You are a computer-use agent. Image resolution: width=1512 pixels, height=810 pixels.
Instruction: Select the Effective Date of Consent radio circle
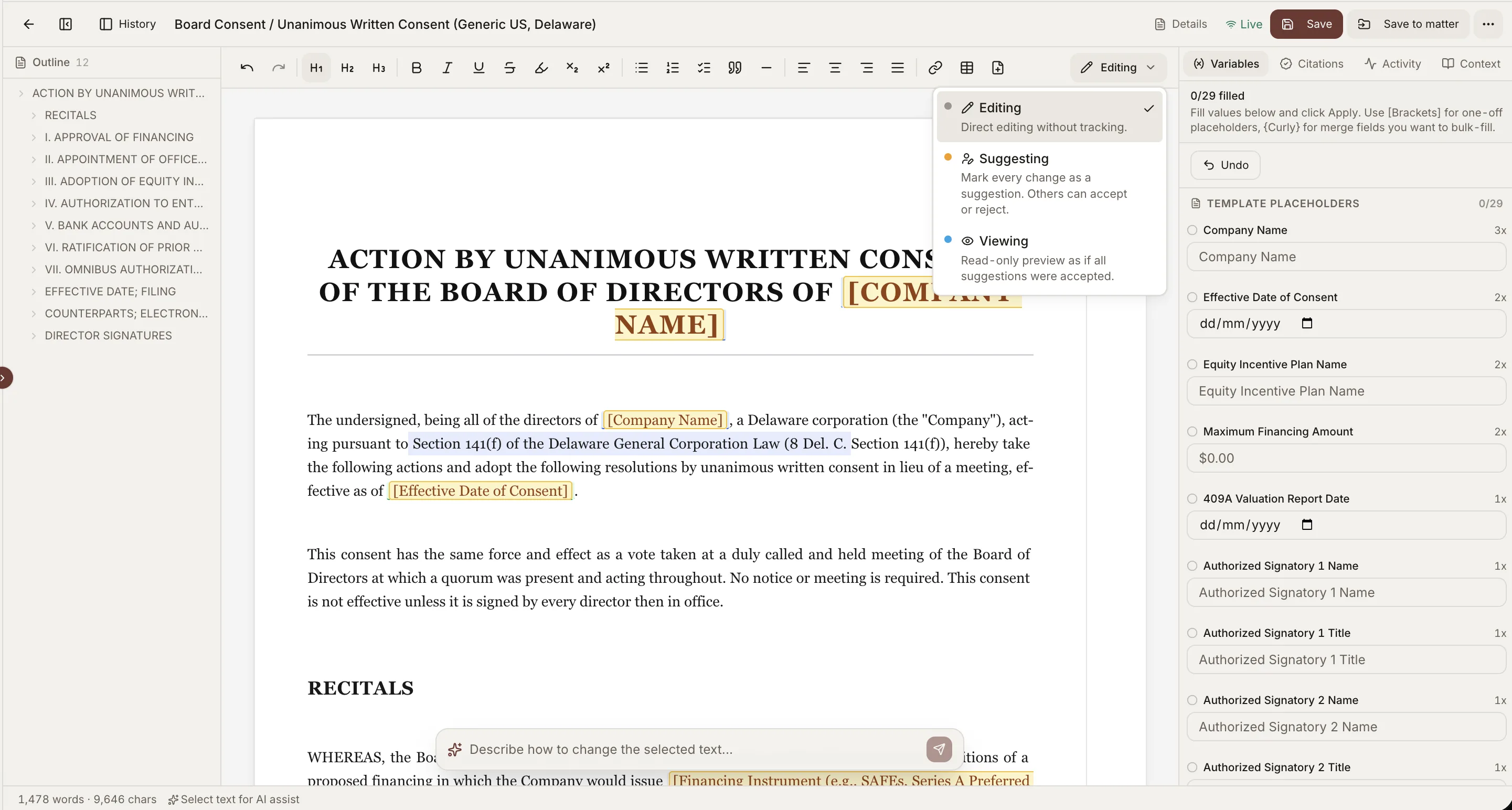click(x=1192, y=297)
